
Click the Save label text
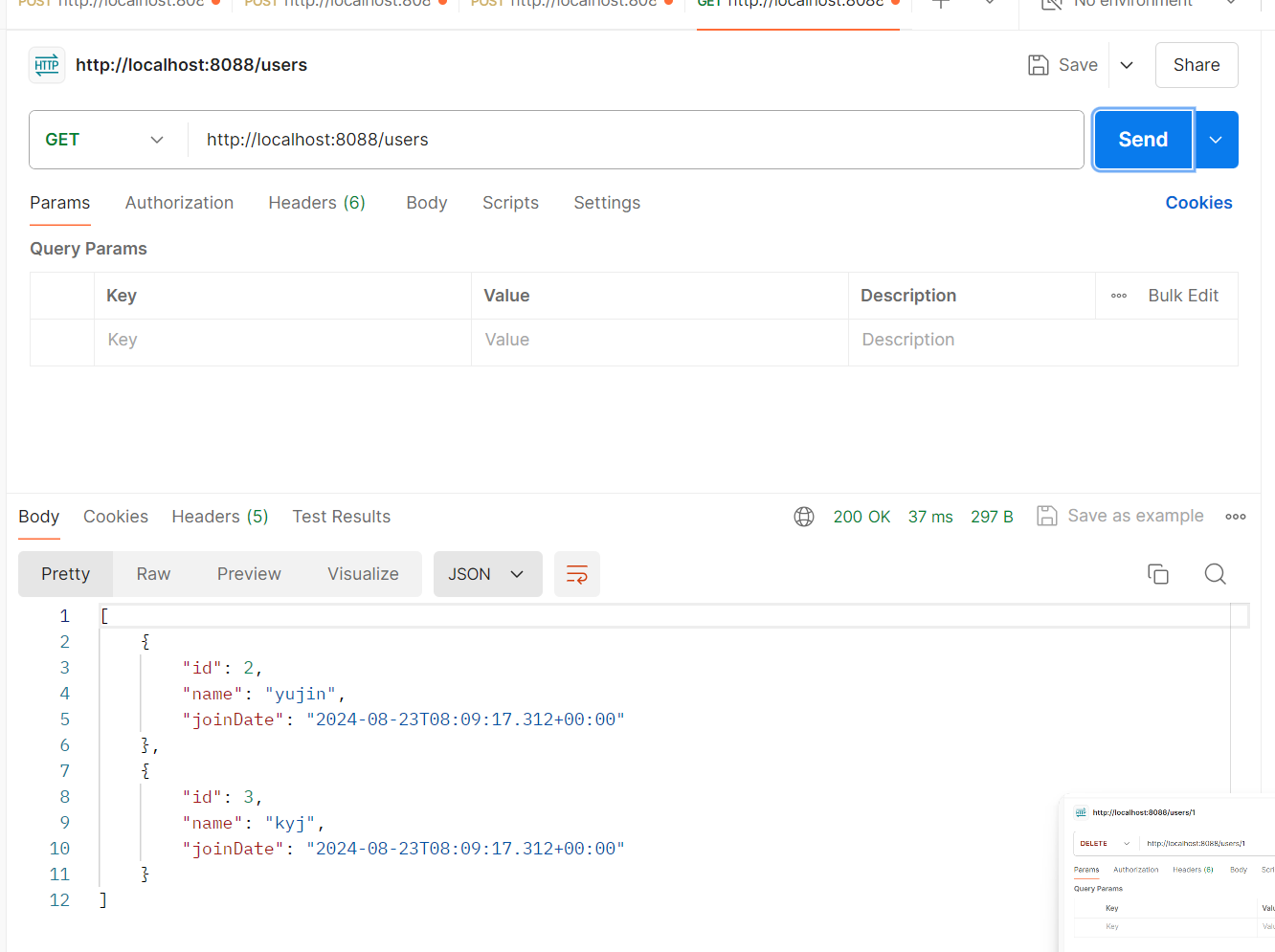pyautogui.click(x=1078, y=65)
